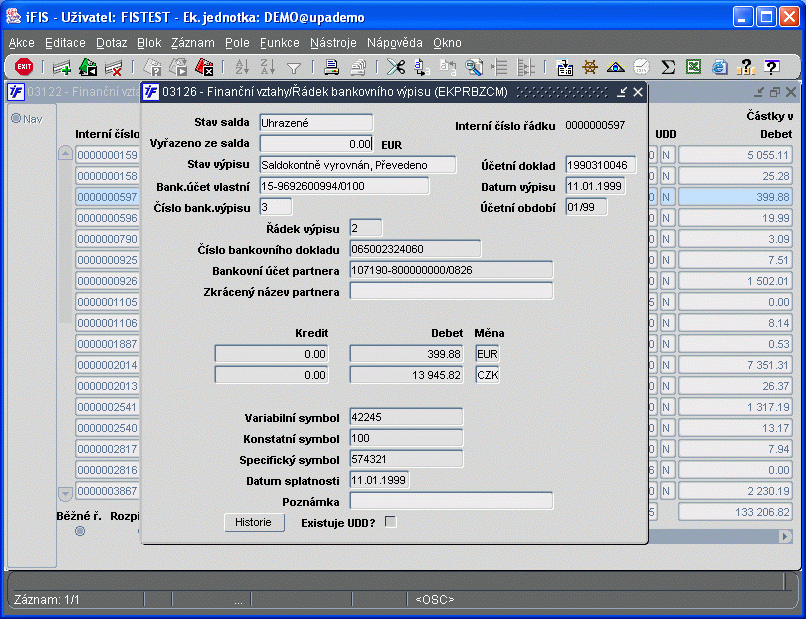The width and height of the screenshot is (806, 619).
Task: Click the Sigma sum icon
Action: pos(668,67)
